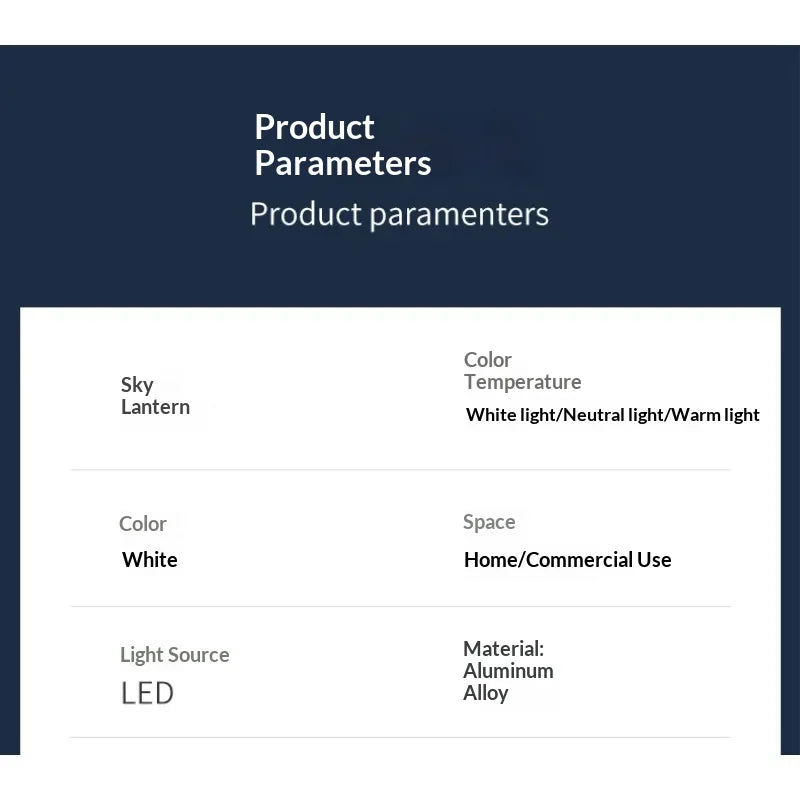Viewport: 800px width, 800px height.
Task: Click the word "Product" in the bold heading
Action: pyautogui.click(x=314, y=127)
